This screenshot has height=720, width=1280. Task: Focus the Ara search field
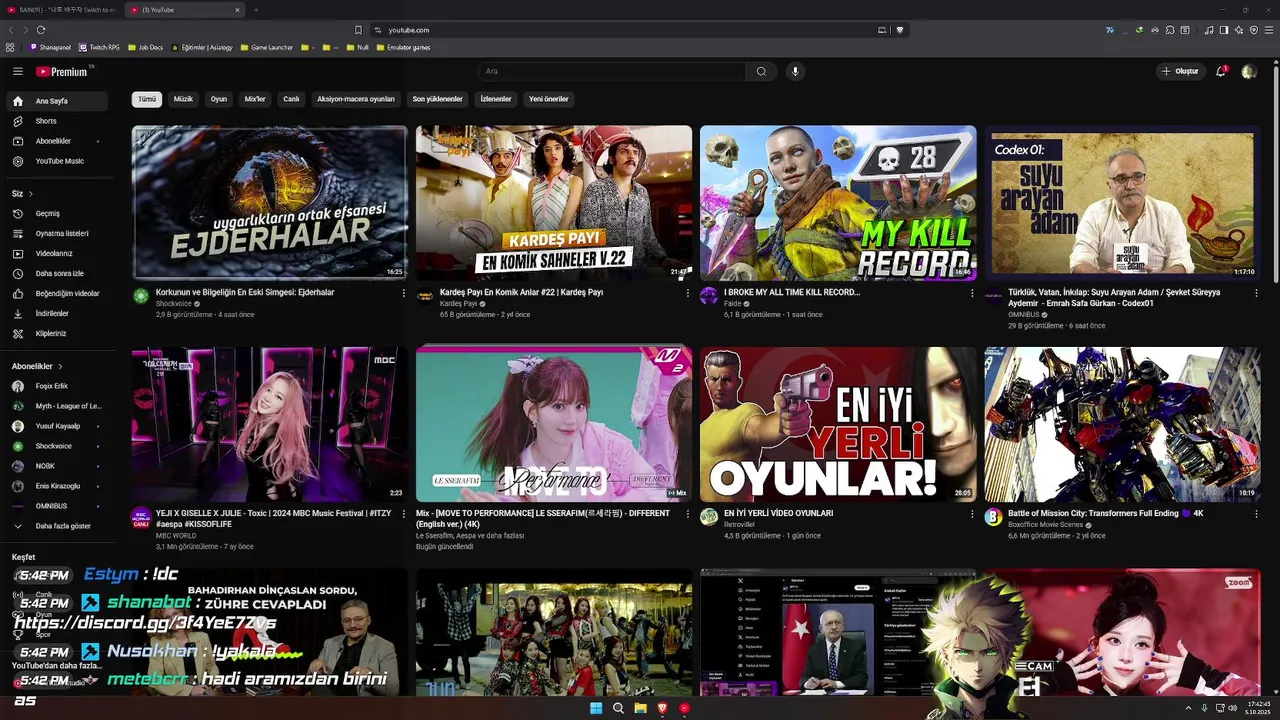click(x=612, y=71)
